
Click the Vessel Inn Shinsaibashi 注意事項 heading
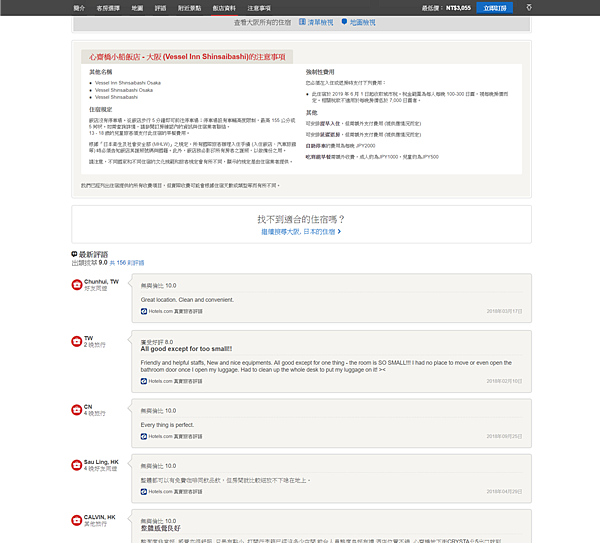click(187, 57)
